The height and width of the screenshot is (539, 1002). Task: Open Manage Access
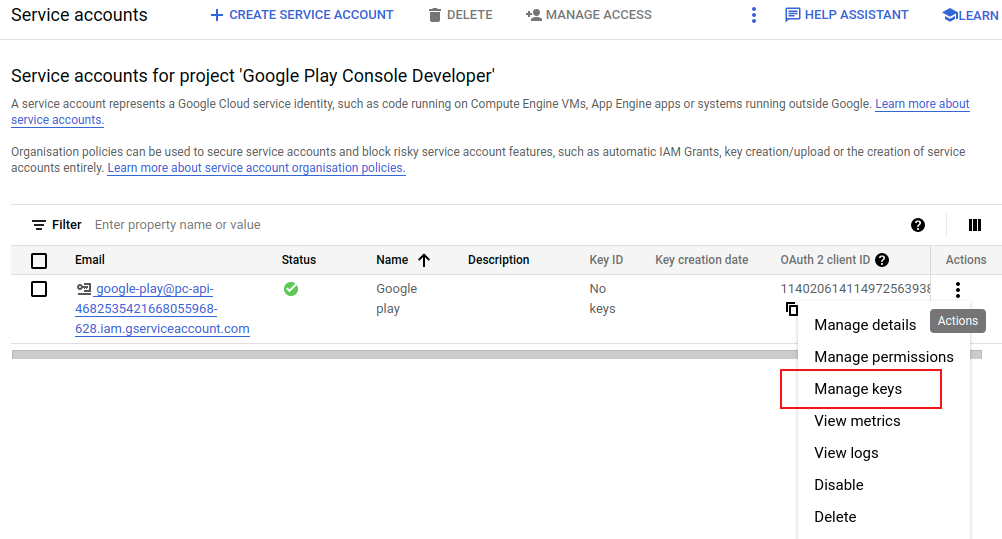click(x=589, y=15)
